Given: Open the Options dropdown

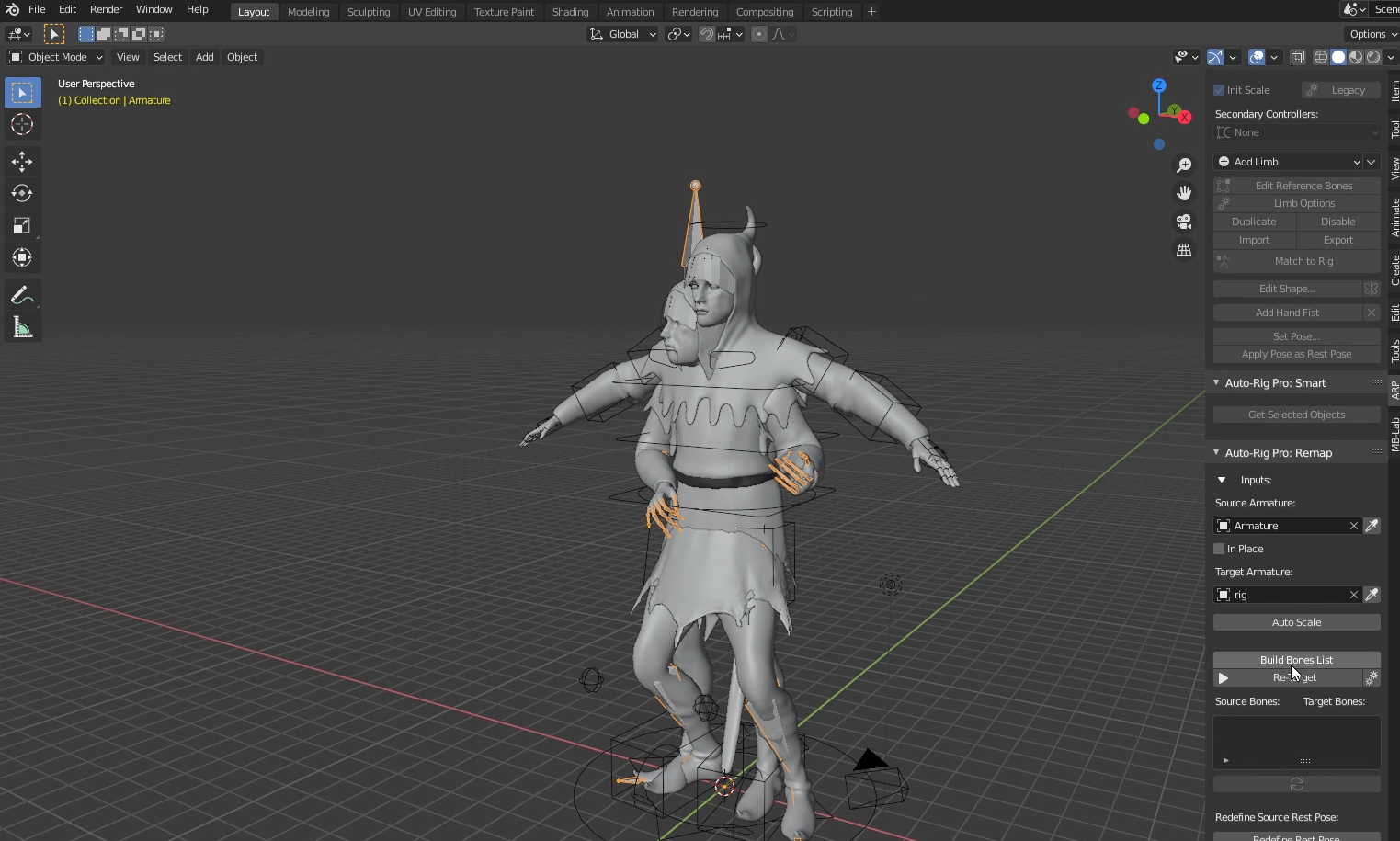Looking at the screenshot, I should (1372, 34).
